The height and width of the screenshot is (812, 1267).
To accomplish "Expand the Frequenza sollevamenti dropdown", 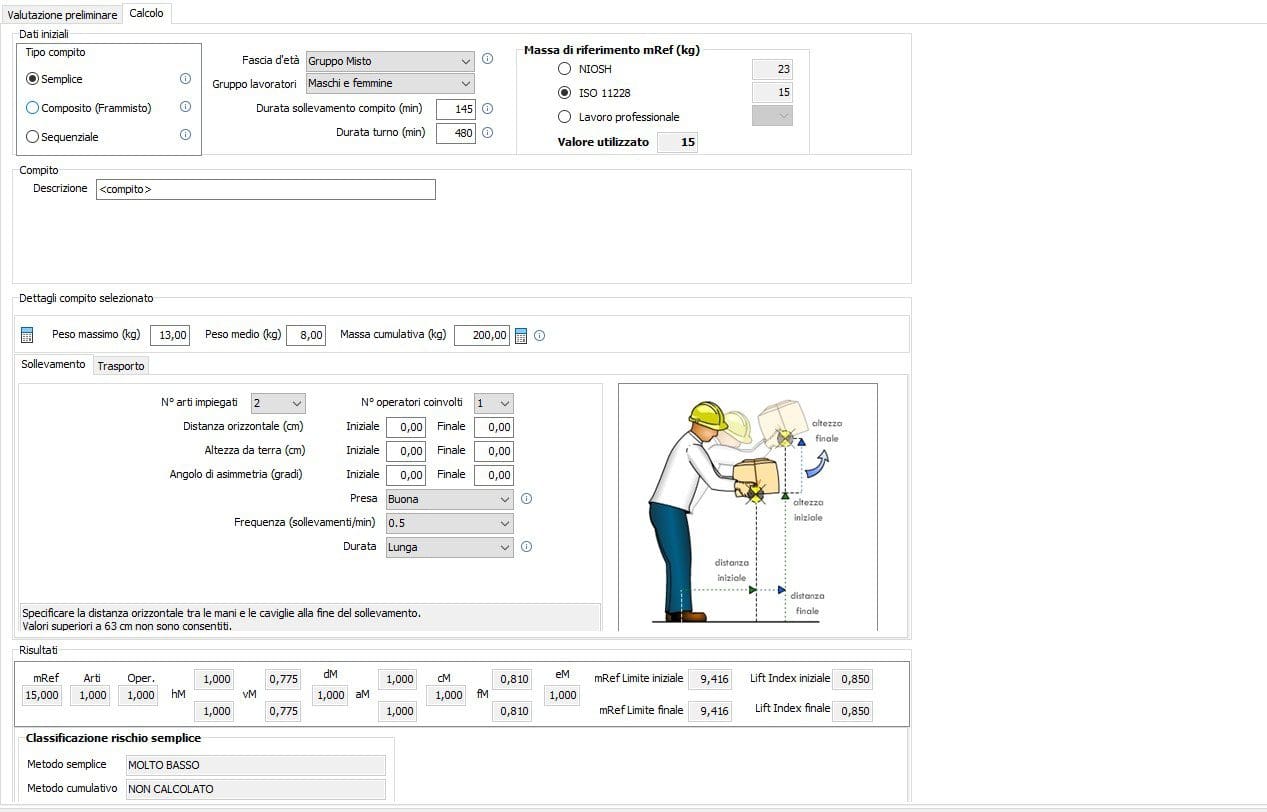I will click(448, 523).
